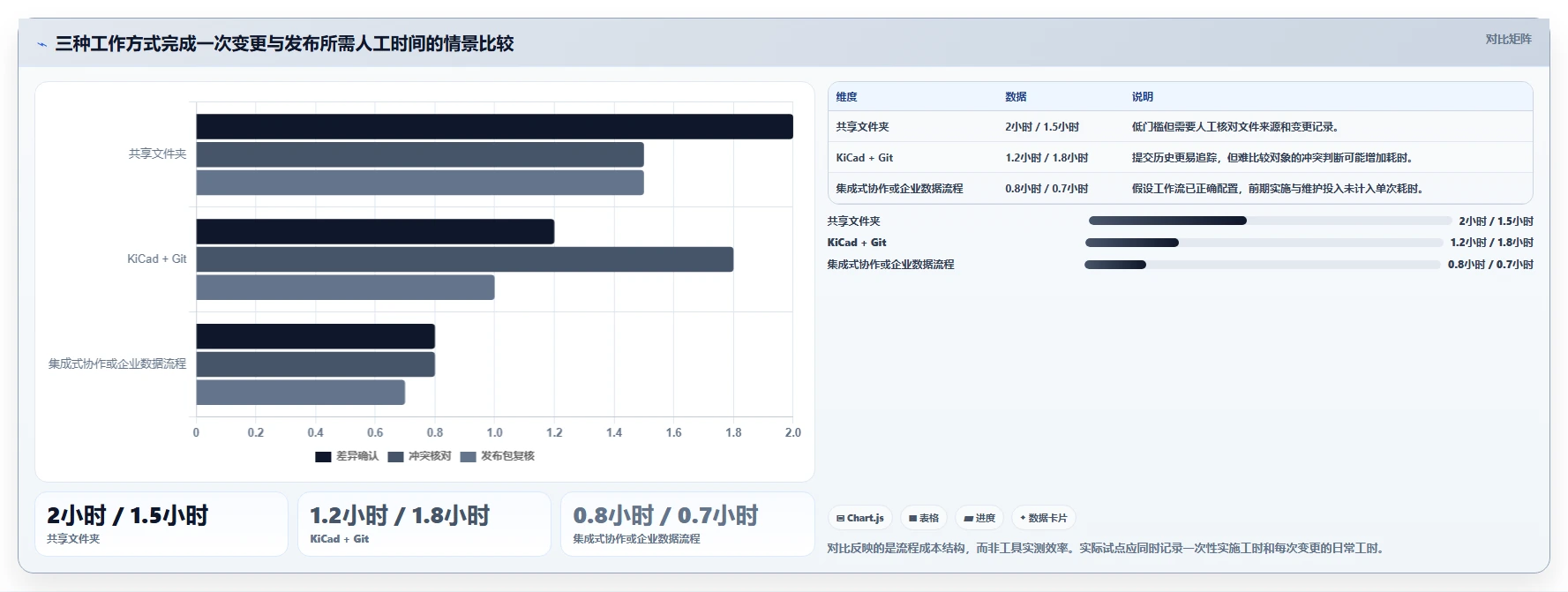Viewport: 1568px width, 592px height.
Task: Select the 共享文件夹 差异确认 bar reaching 2.0
Action: tap(494, 126)
